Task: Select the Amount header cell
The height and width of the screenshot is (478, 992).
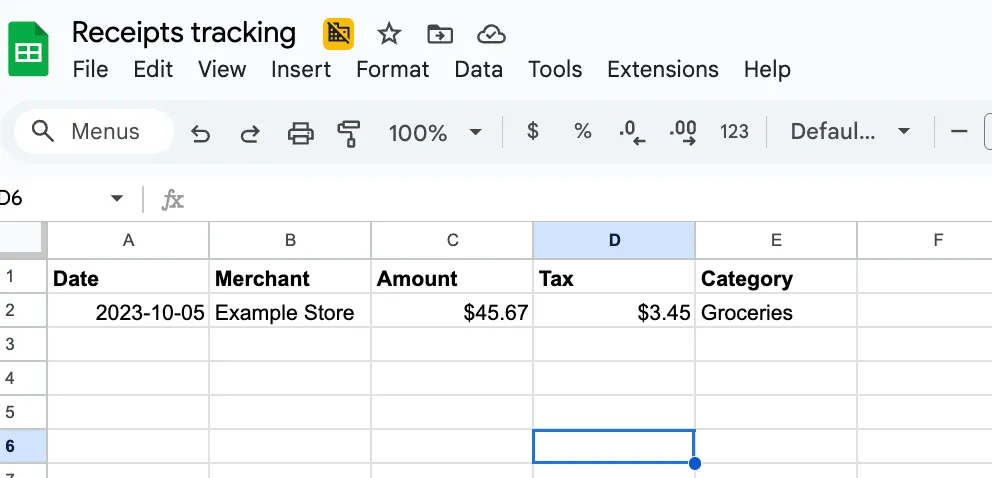Action: click(x=452, y=276)
